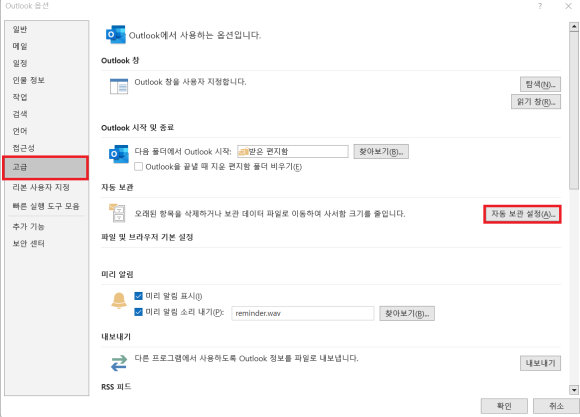Click the scrollbar down arrow

coord(574,390)
